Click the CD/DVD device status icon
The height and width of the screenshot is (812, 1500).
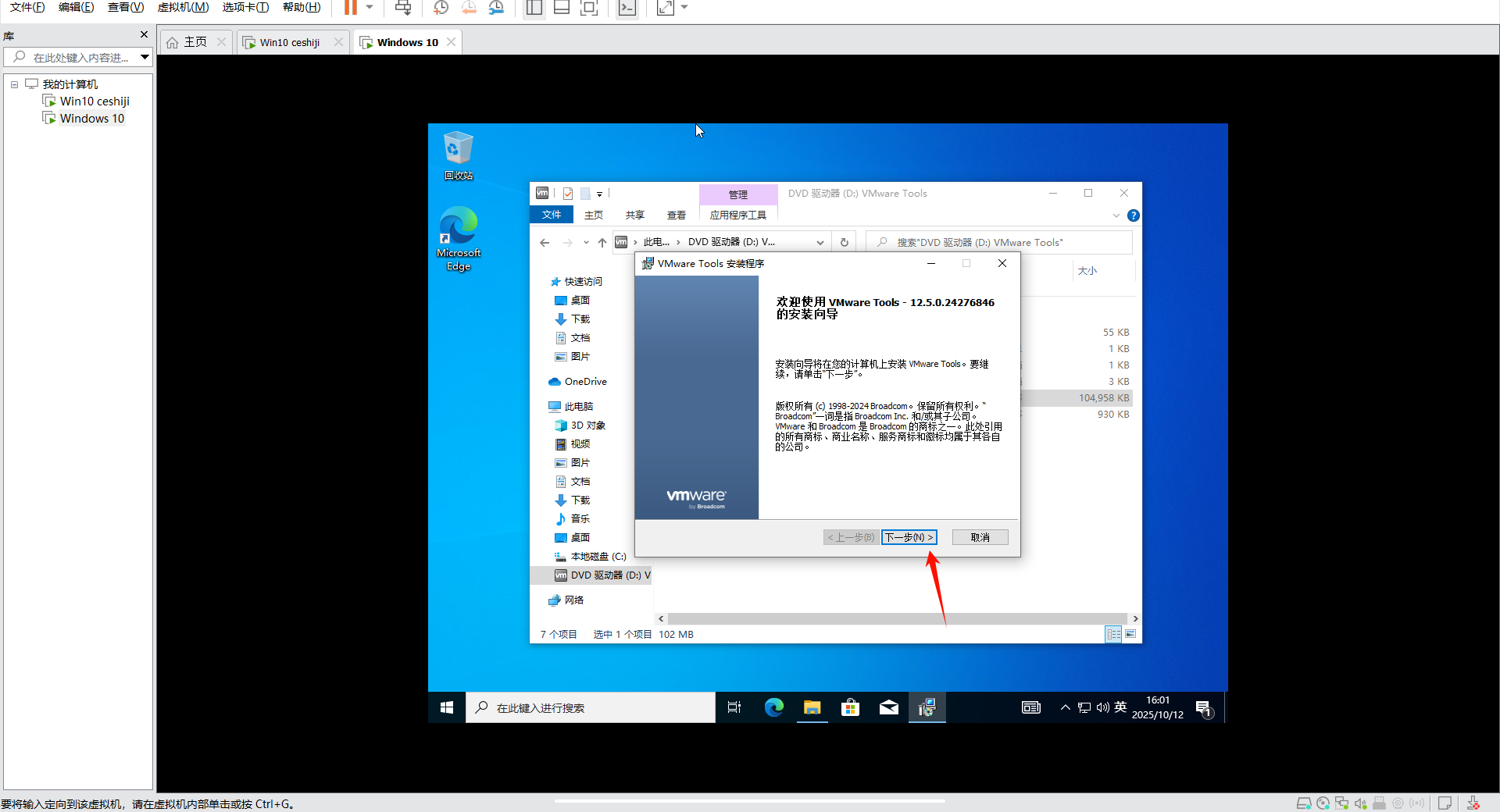[x=1323, y=803]
